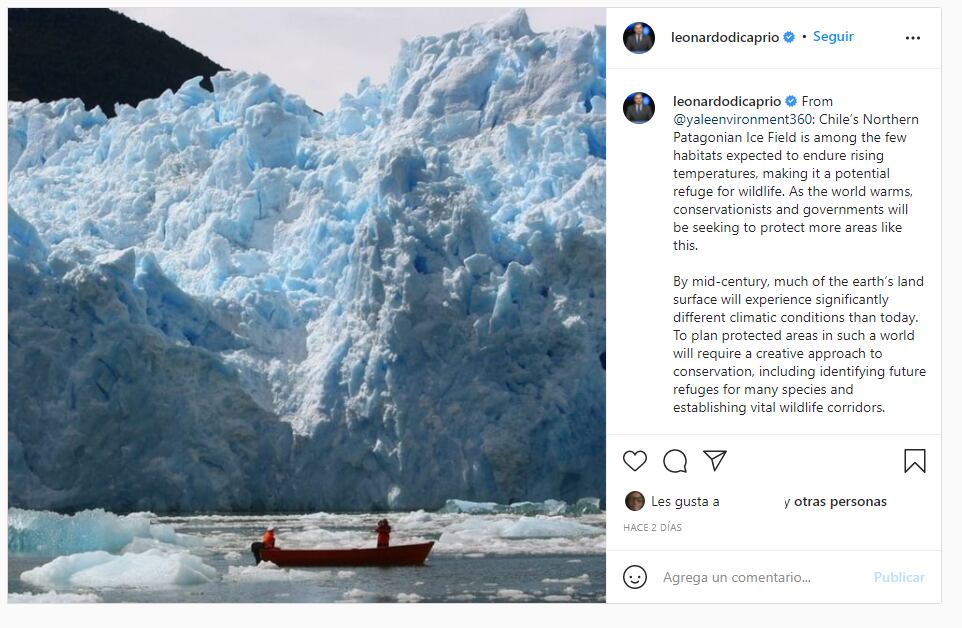This screenshot has height=628, width=962.
Task: Click the header profile picture
Action: pos(639,38)
